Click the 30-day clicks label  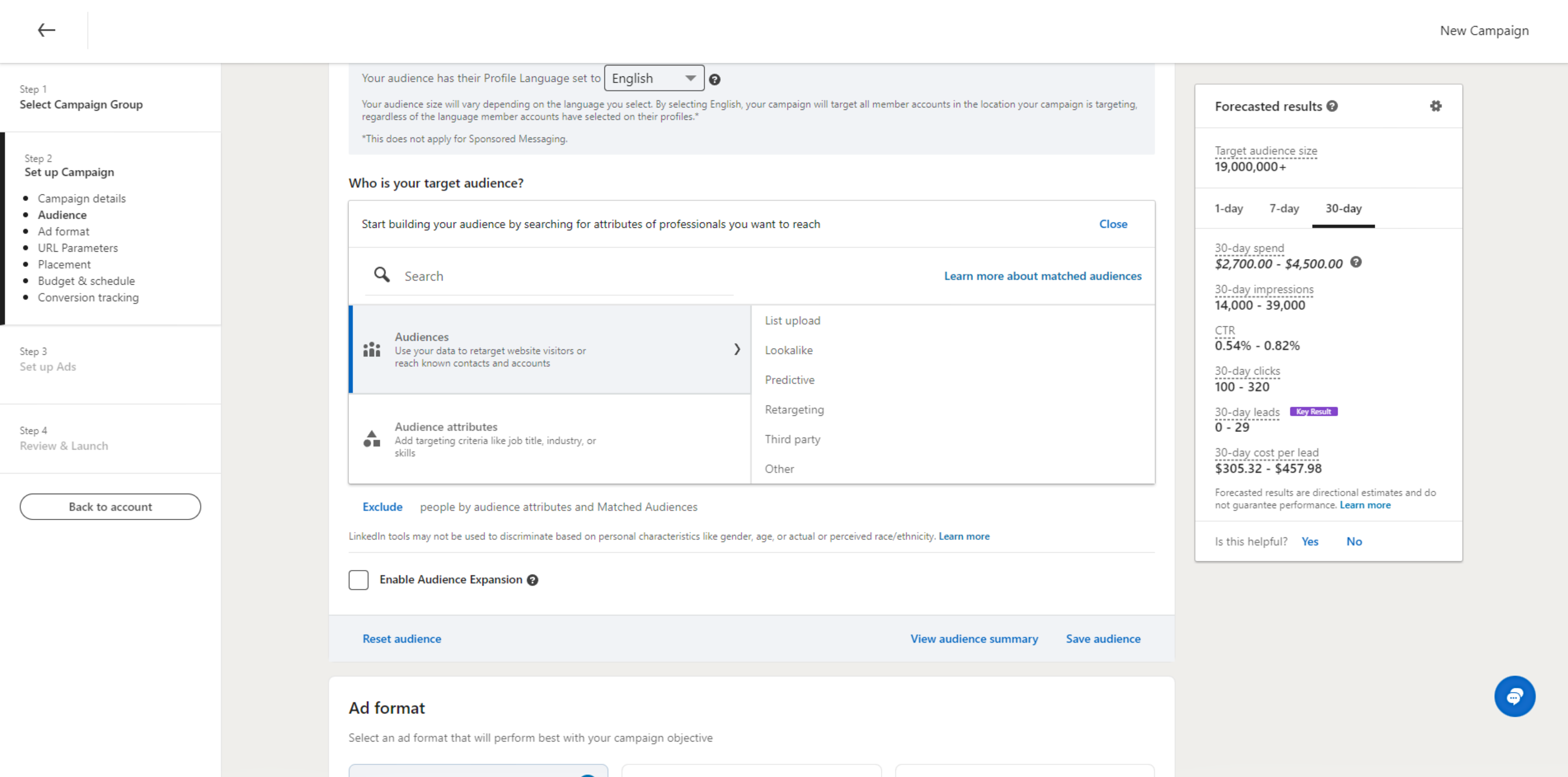[1247, 371]
